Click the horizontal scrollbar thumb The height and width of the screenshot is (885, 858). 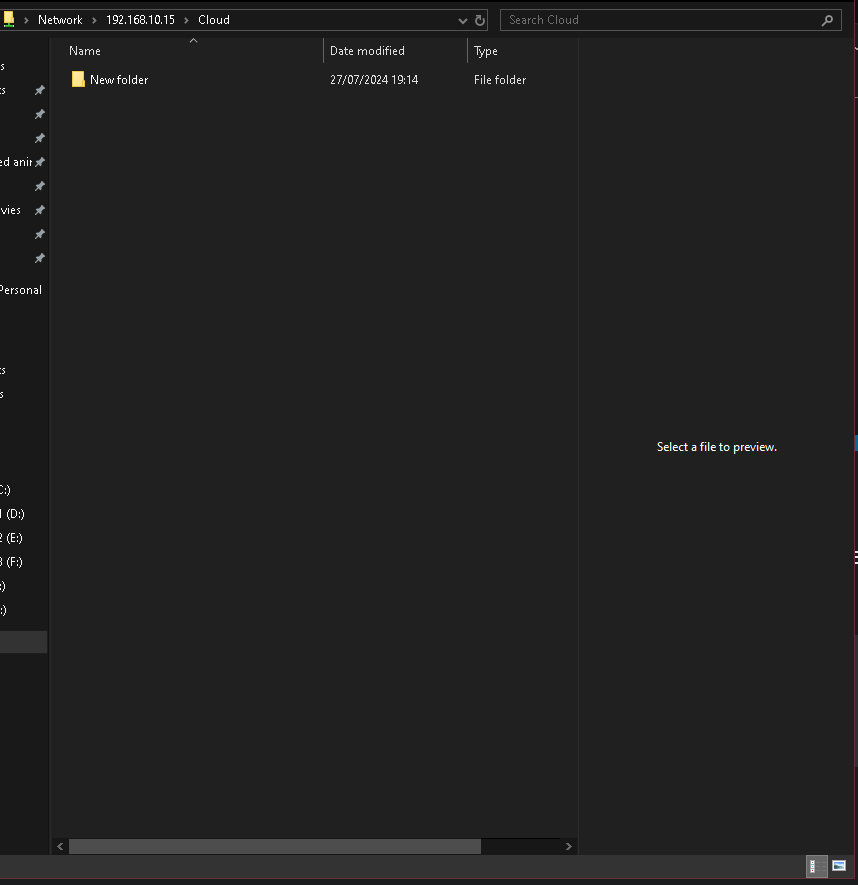275,846
